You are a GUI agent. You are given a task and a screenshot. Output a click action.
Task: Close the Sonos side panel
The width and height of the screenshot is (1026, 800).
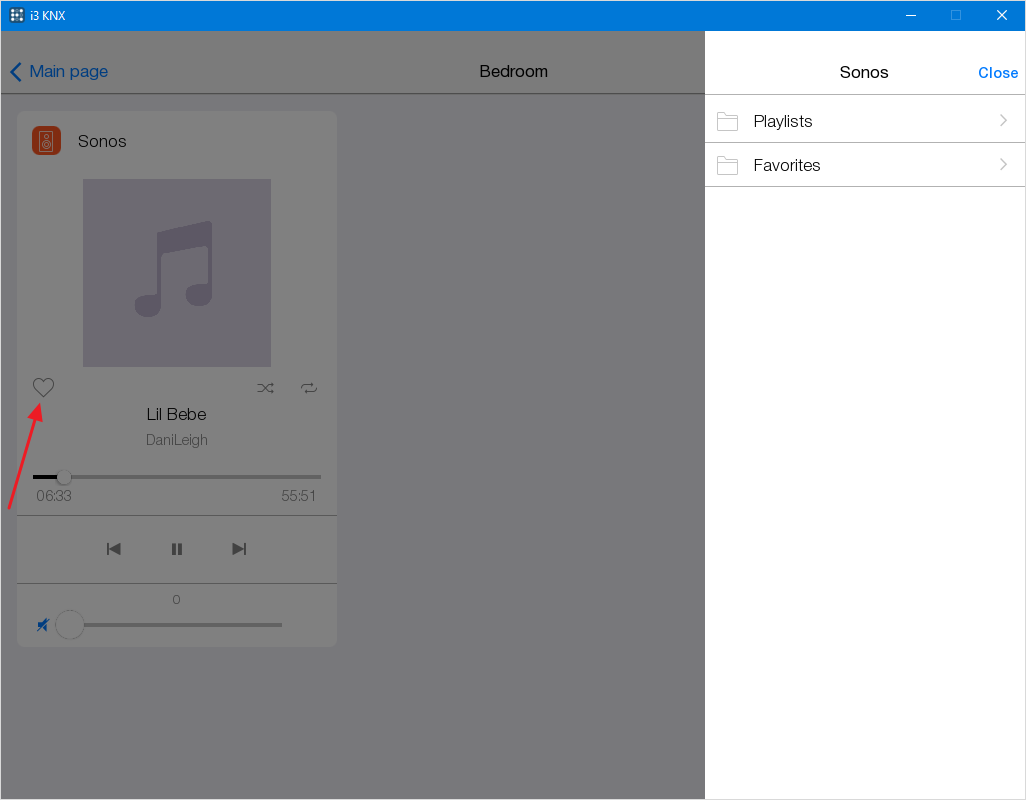click(x=997, y=73)
